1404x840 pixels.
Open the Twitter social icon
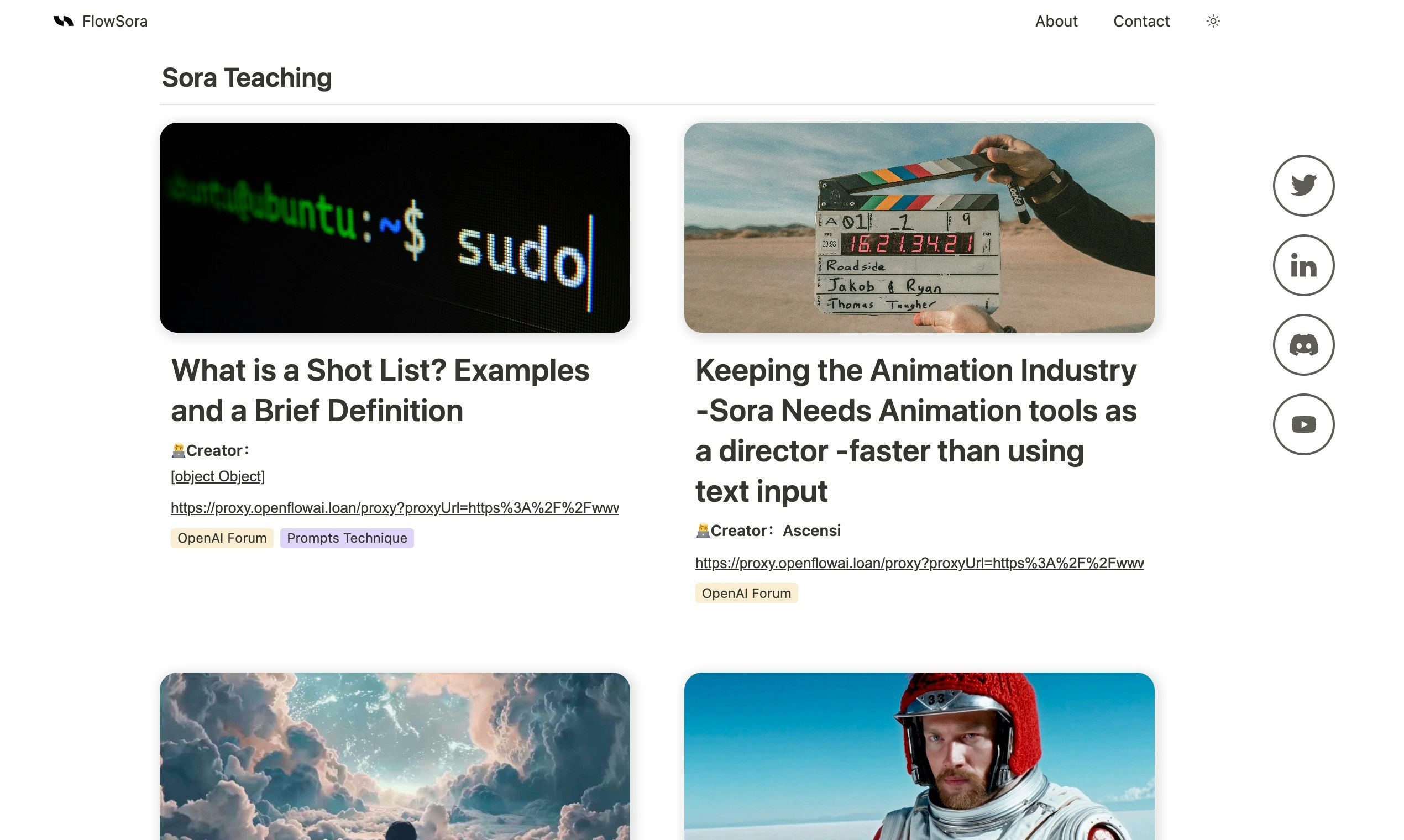pos(1303,186)
